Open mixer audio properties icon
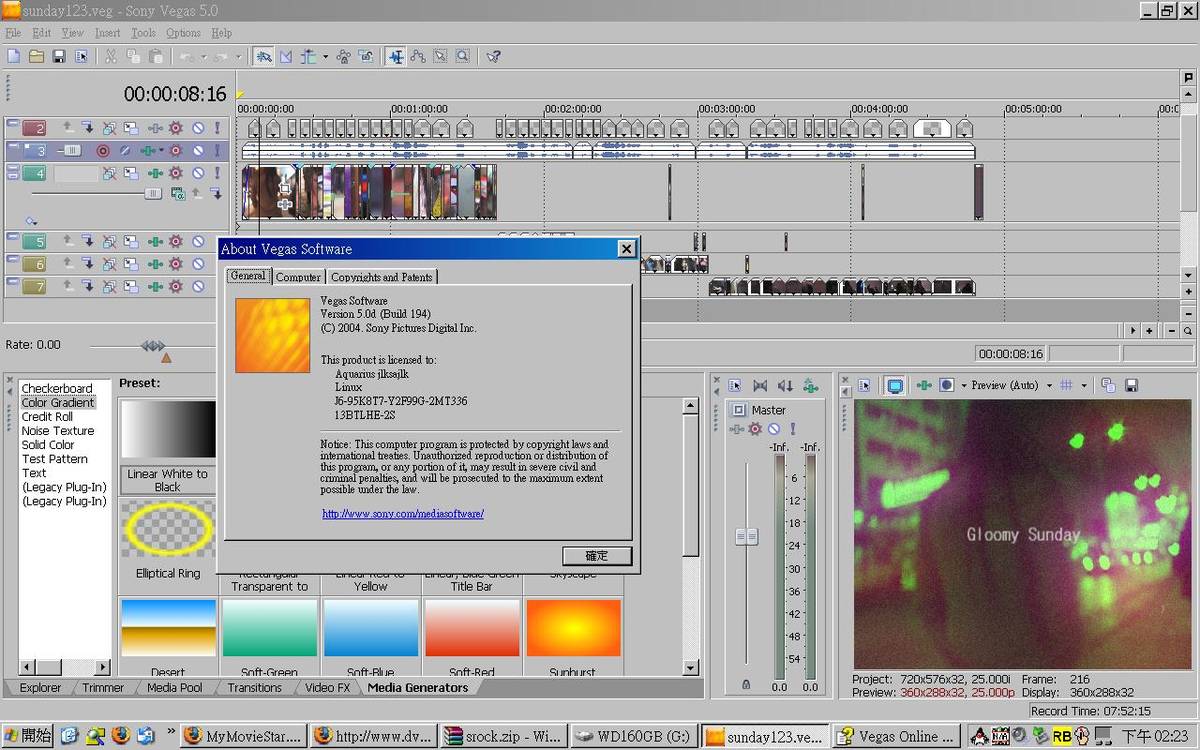The image size is (1200, 750). [735, 385]
